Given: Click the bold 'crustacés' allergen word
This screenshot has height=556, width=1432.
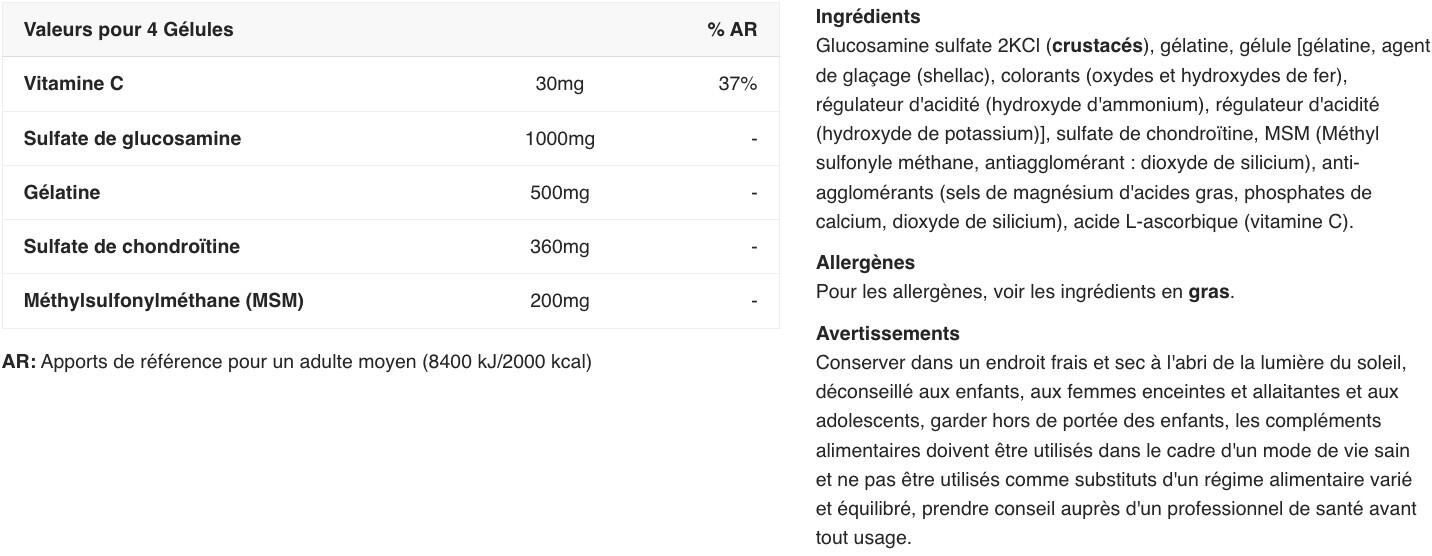Looking at the screenshot, I should (x=1097, y=46).
